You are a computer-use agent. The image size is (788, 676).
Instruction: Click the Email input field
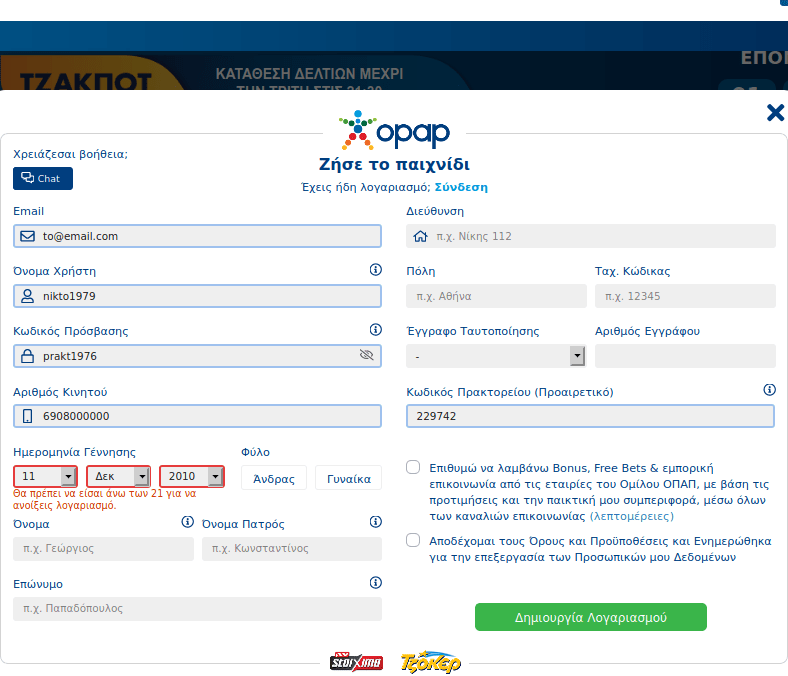(197, 236)
